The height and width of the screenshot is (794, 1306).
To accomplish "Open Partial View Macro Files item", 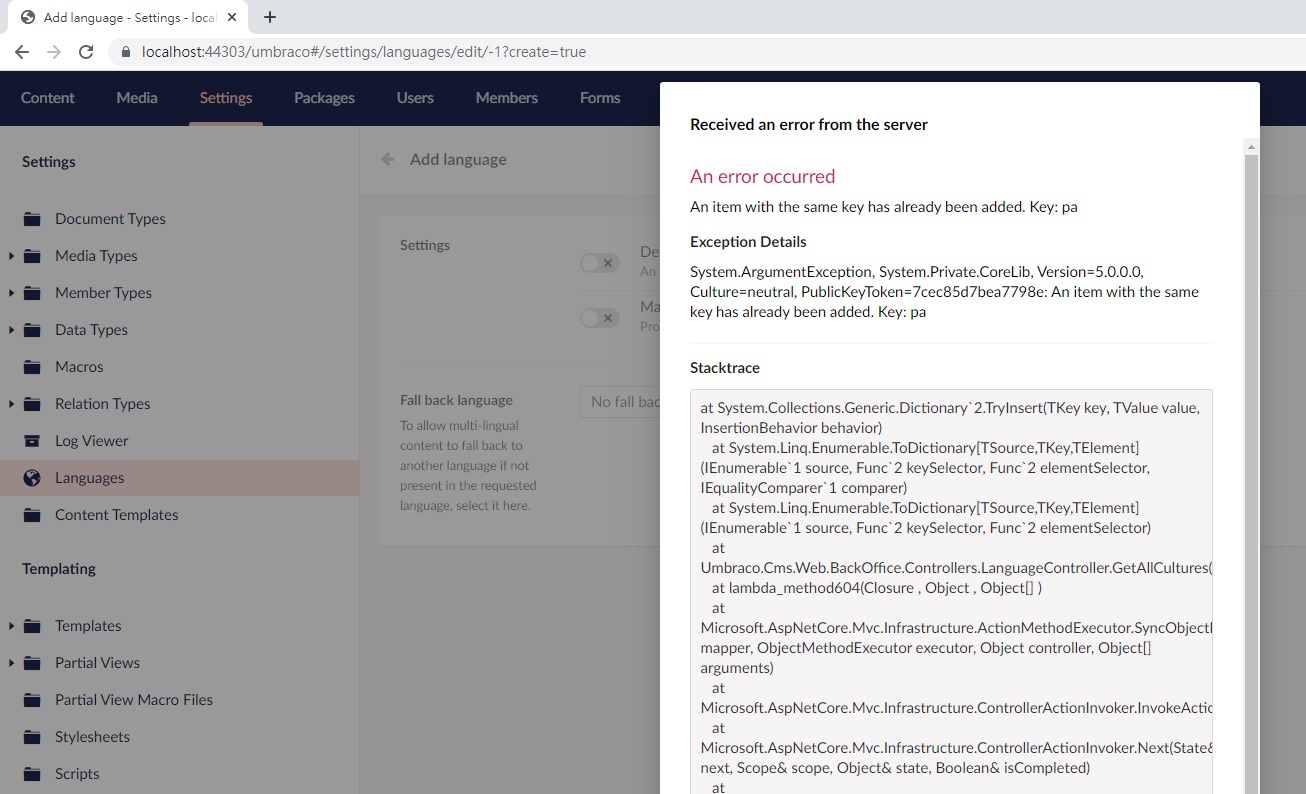I will [x=133, y=700].
